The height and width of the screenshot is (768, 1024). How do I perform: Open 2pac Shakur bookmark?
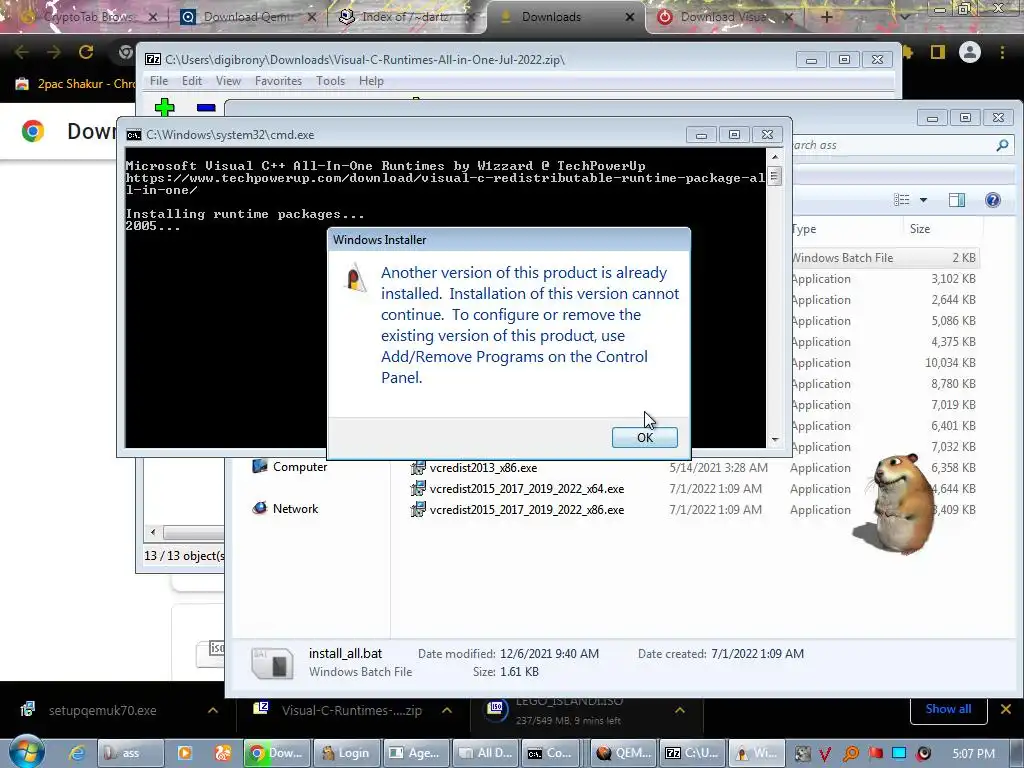[x=76, y=84]
